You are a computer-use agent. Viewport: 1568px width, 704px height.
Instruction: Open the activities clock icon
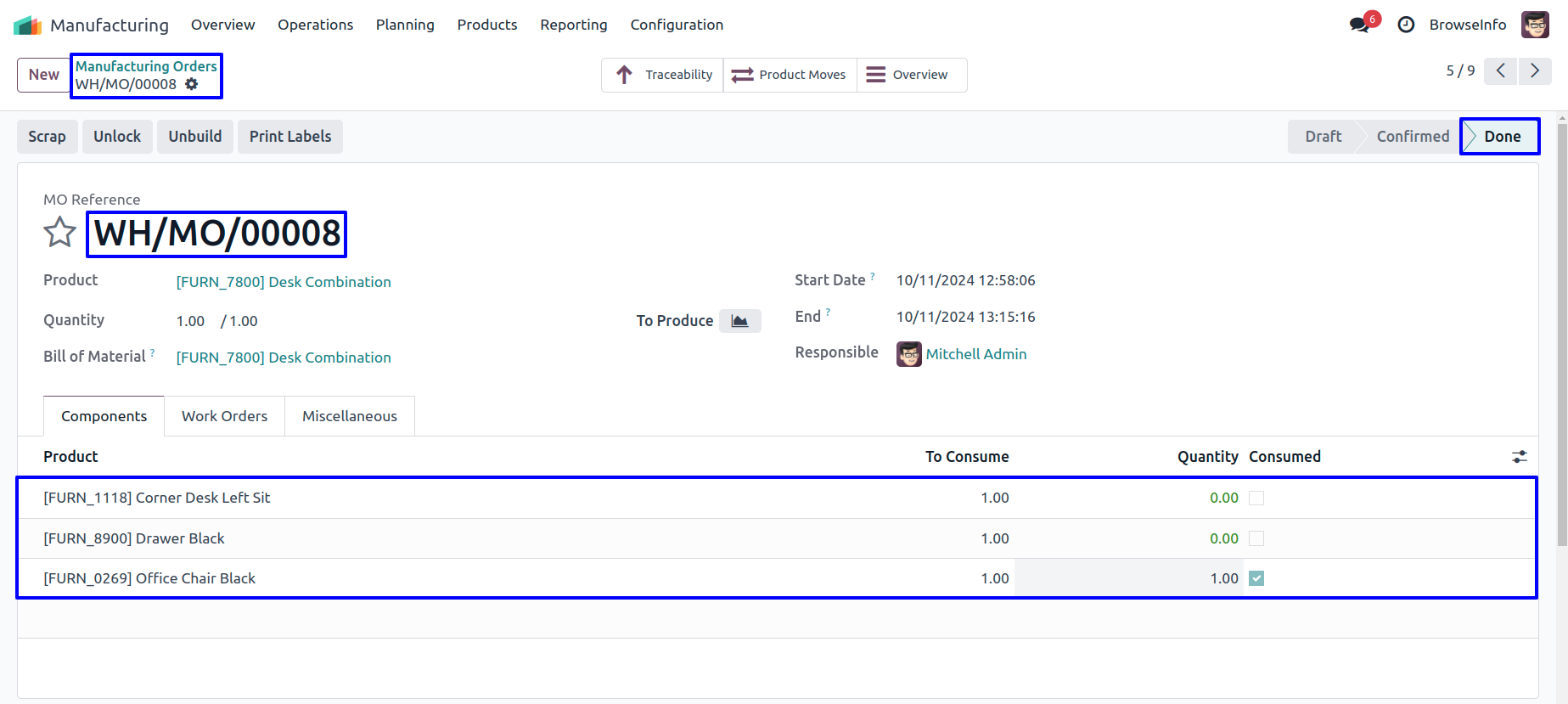(1406, 25)
